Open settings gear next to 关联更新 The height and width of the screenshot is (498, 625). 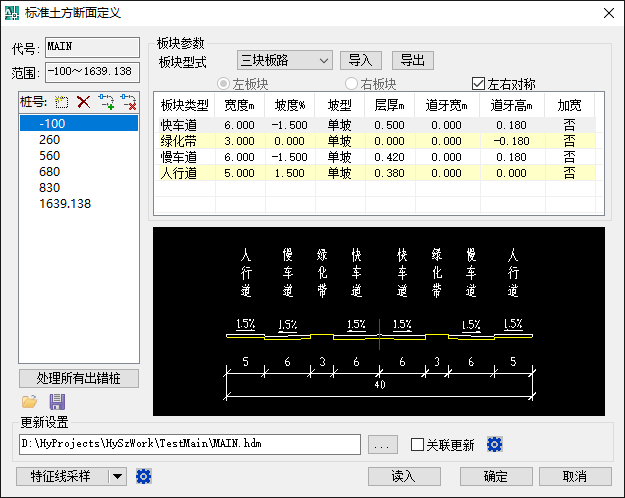pos(495,444)
